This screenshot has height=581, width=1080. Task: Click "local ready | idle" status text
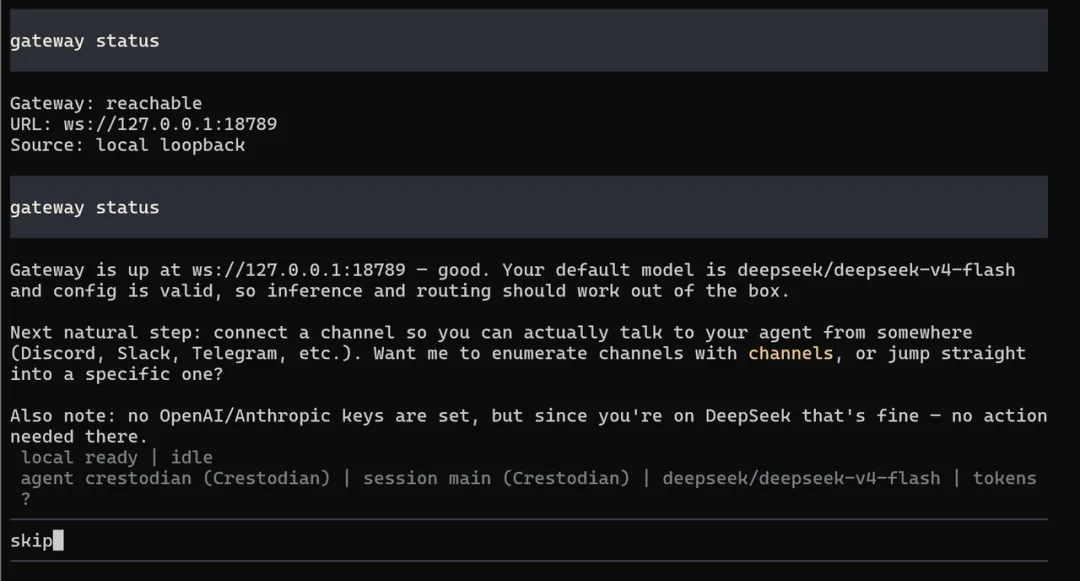pos(116,457)
